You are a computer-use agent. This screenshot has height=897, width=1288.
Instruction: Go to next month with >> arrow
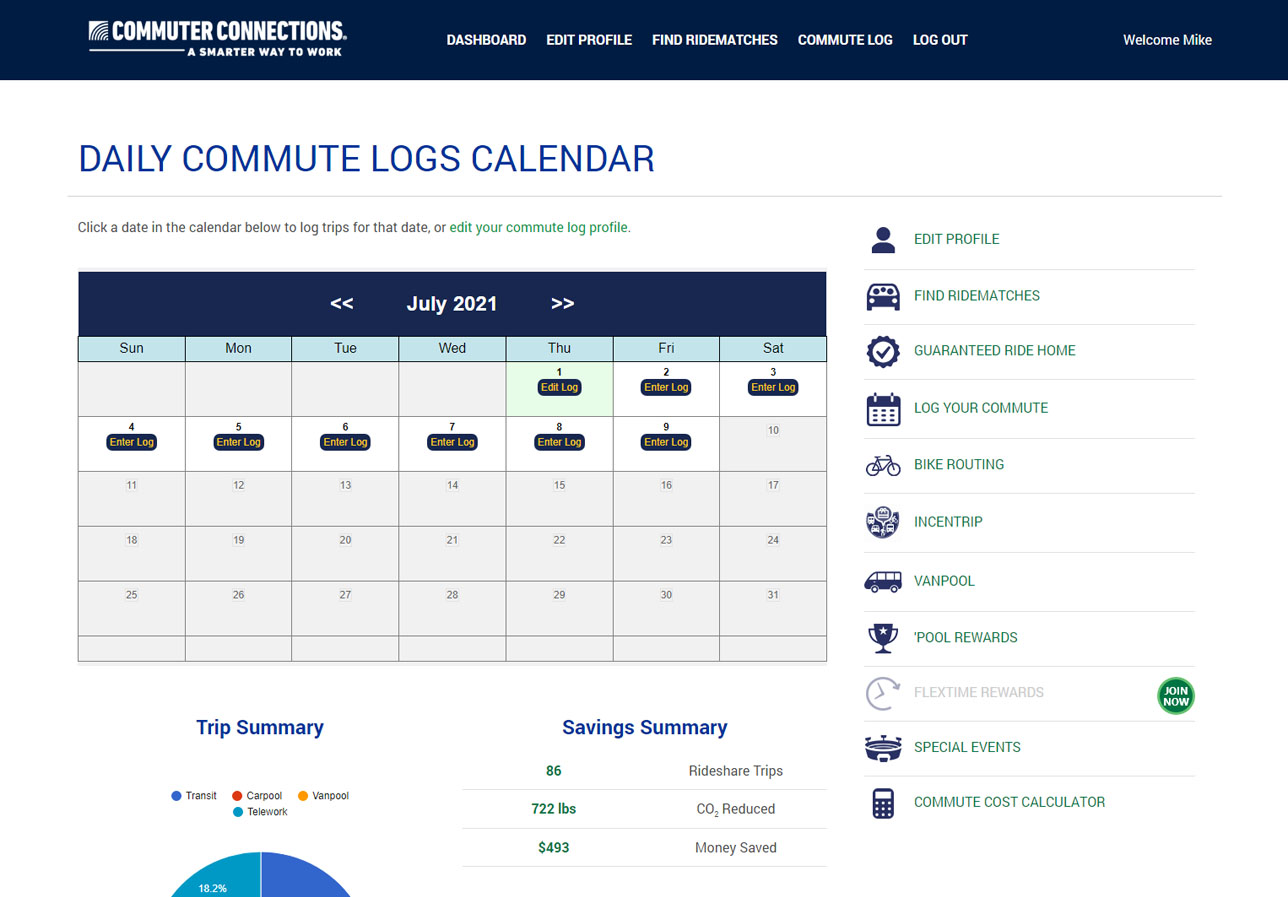click(x=562, y=304)
